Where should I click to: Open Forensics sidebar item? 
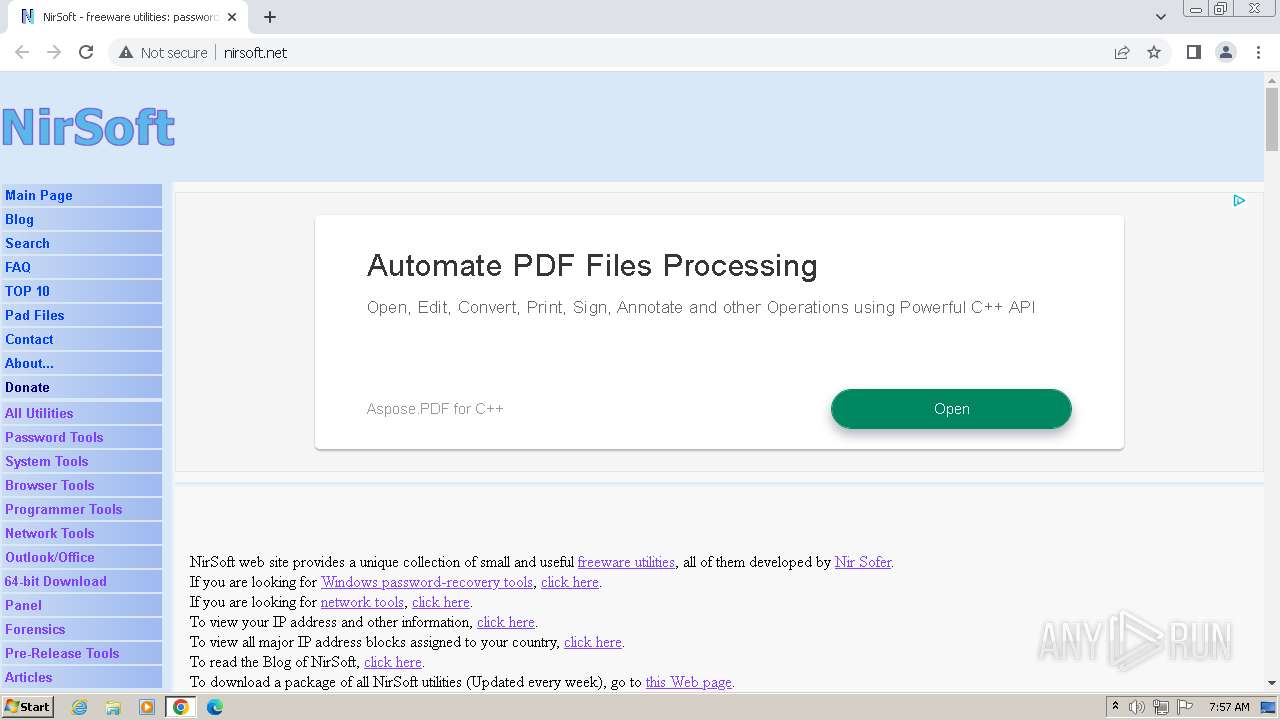(x=81, y=629)
